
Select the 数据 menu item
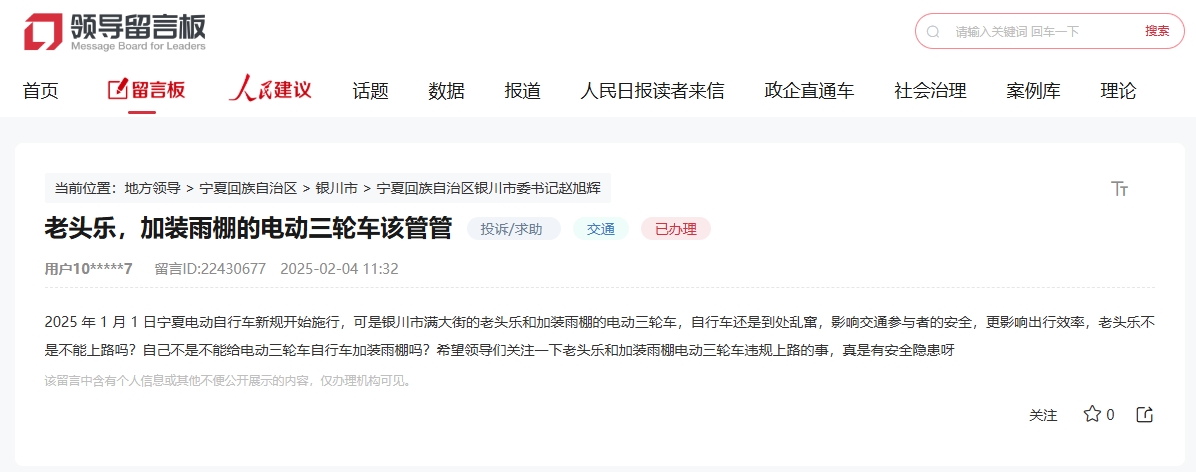[x=446, y=91]
